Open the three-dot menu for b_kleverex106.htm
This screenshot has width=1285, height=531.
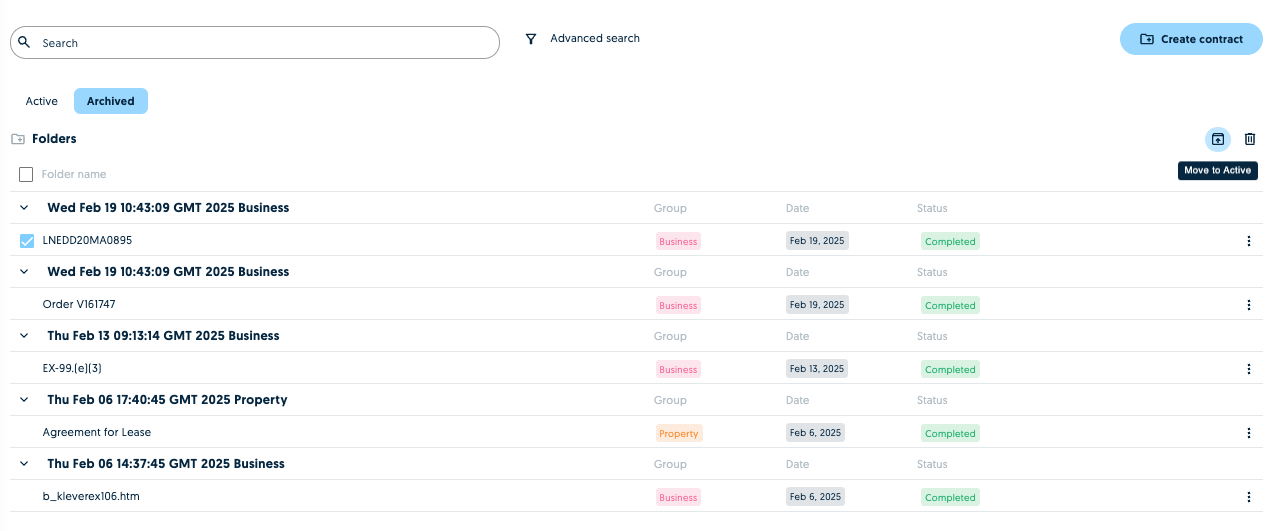click(1248, 497)
